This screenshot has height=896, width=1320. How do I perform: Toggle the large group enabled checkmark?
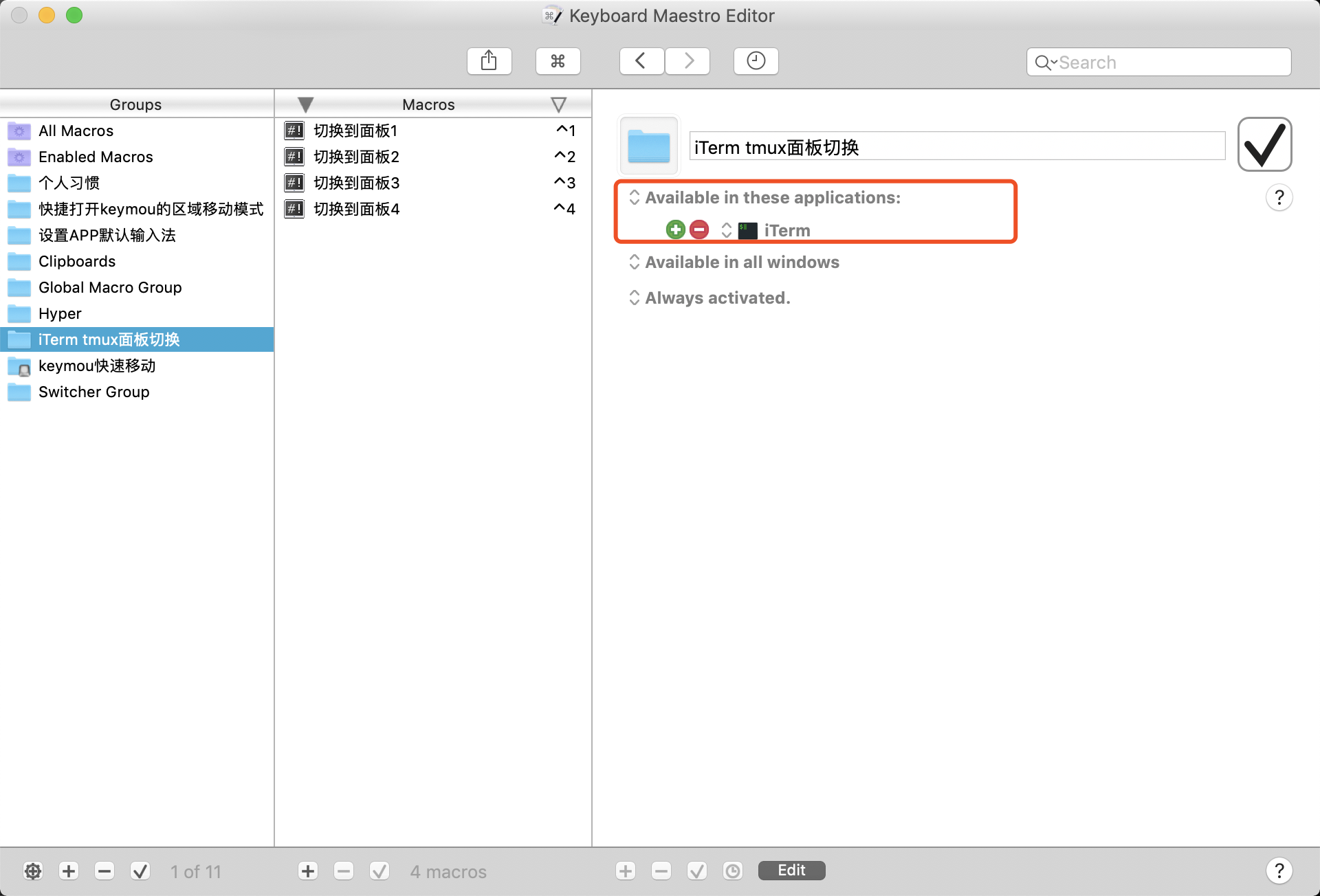click(x=1264, y=144)
